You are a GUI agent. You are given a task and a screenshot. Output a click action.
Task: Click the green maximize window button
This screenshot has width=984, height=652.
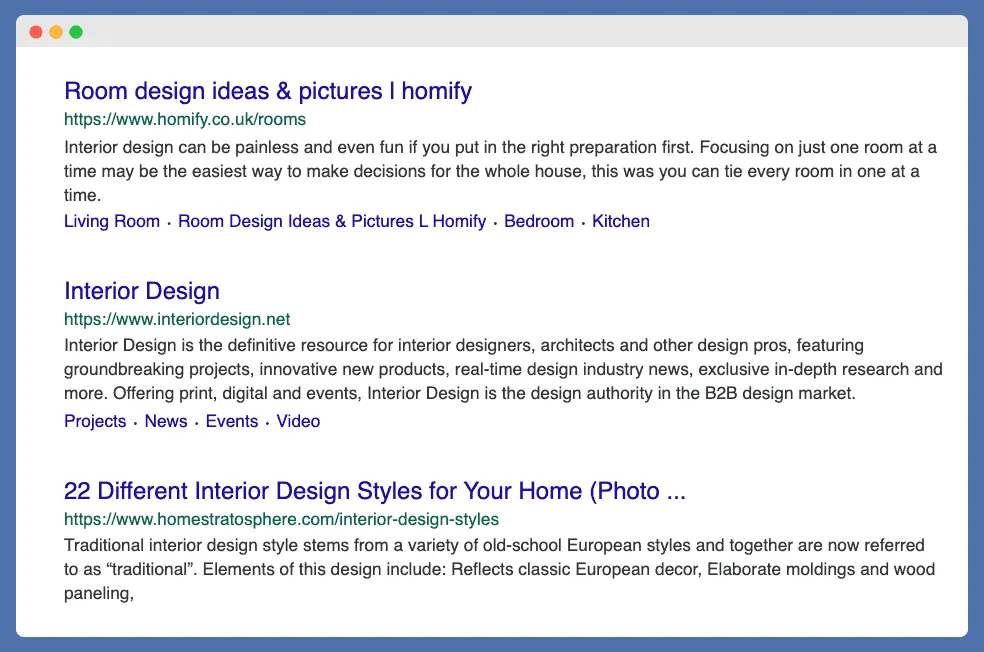pyautogui.click(x=75, y=31)
